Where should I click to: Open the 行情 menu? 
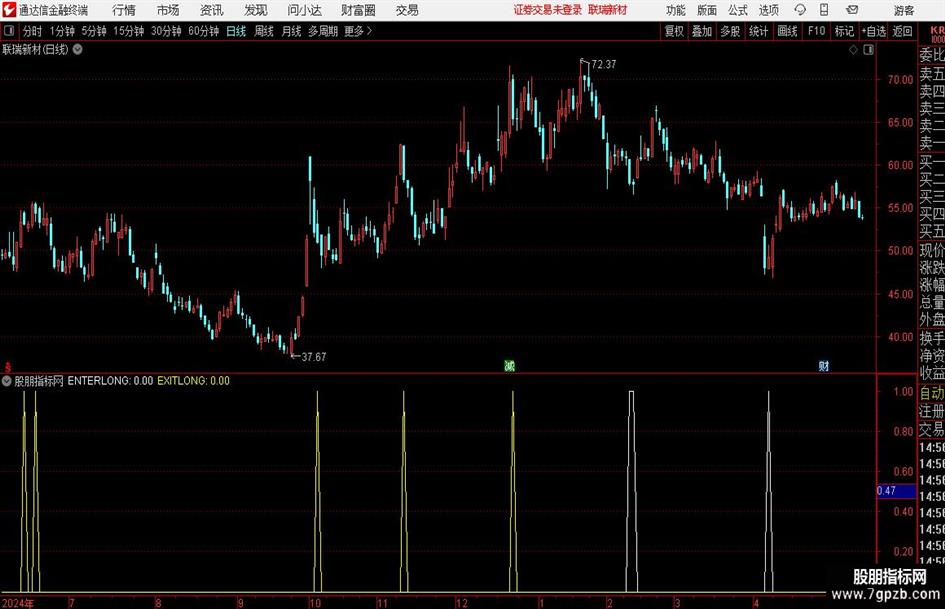pyautogui.click(x=124, y=10)
